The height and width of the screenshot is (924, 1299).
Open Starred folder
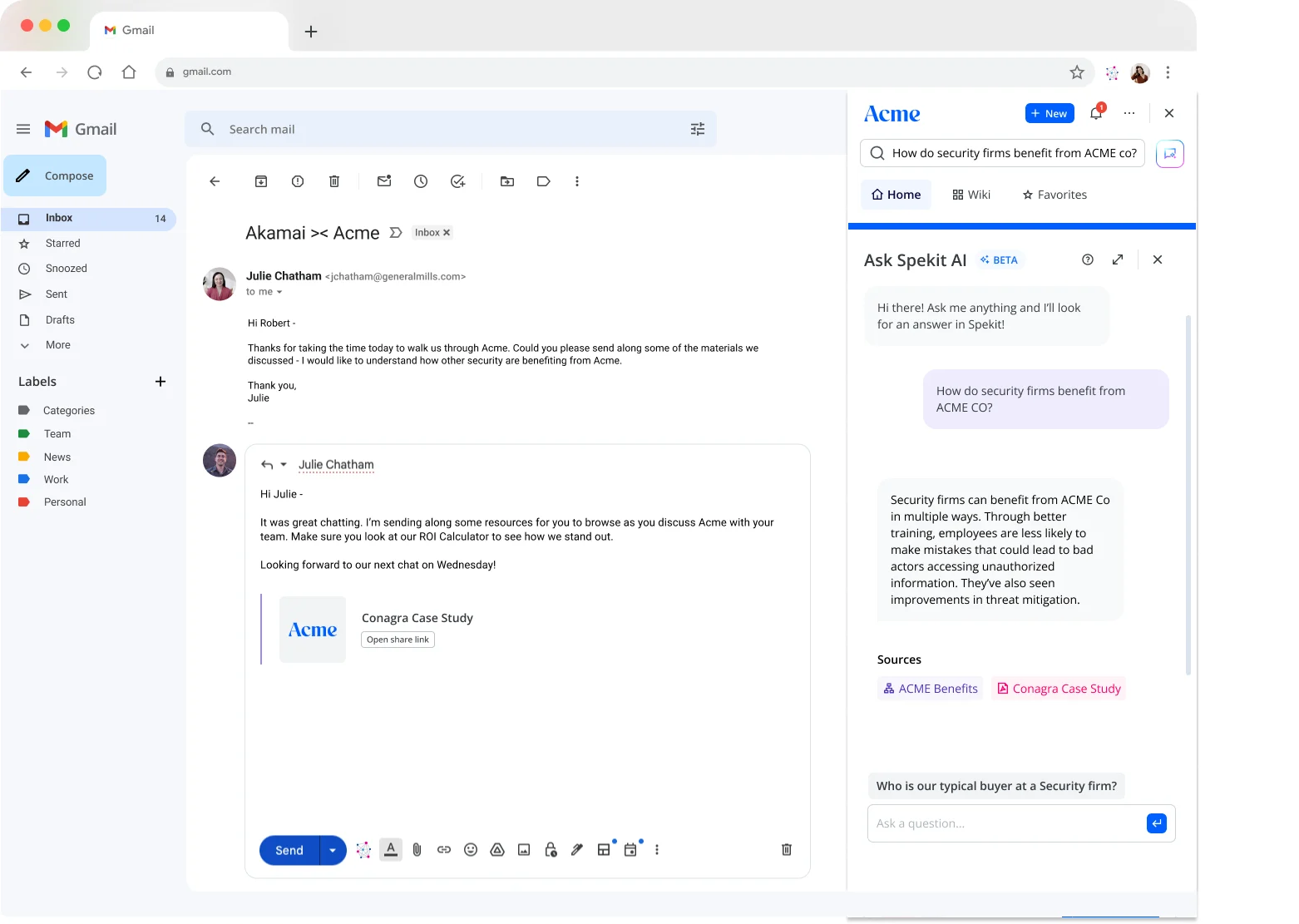[x=62, y=244]
